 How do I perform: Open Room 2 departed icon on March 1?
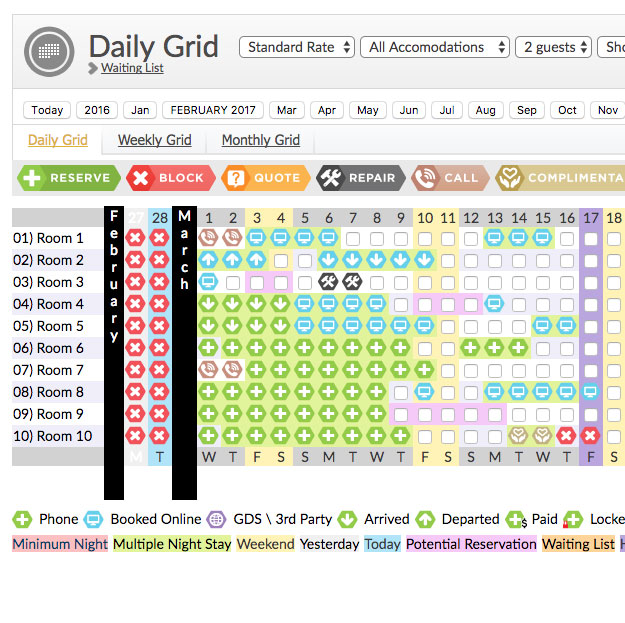click(208, 260)
